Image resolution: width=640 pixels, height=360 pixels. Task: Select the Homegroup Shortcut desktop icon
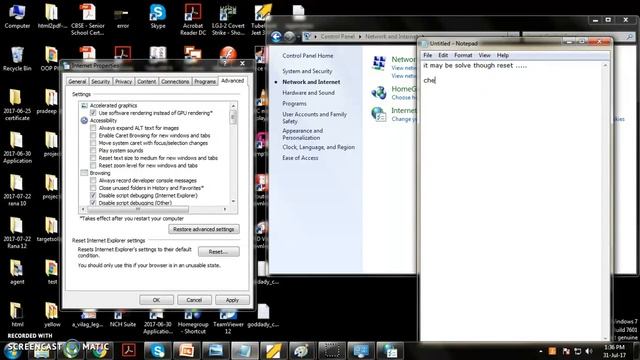[x=193, y=322]
